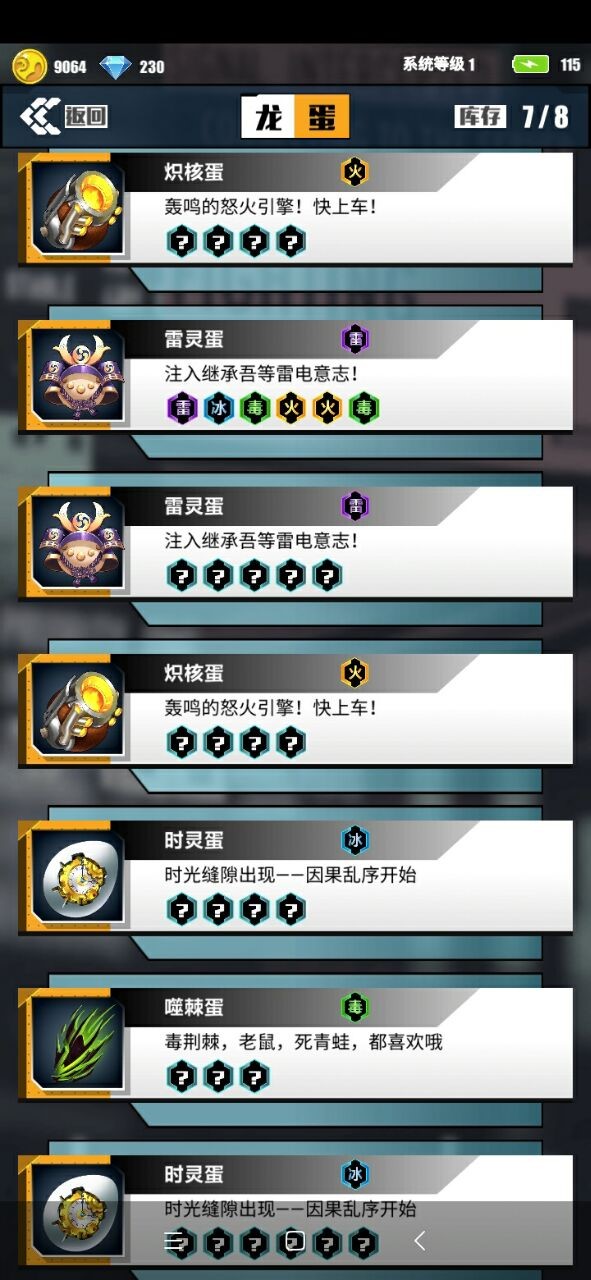Tap the purple 雷 element badge on second 雷灵蛋
Screen dimensions: 591x1280
pyautogui.click(x=355, y=507)
